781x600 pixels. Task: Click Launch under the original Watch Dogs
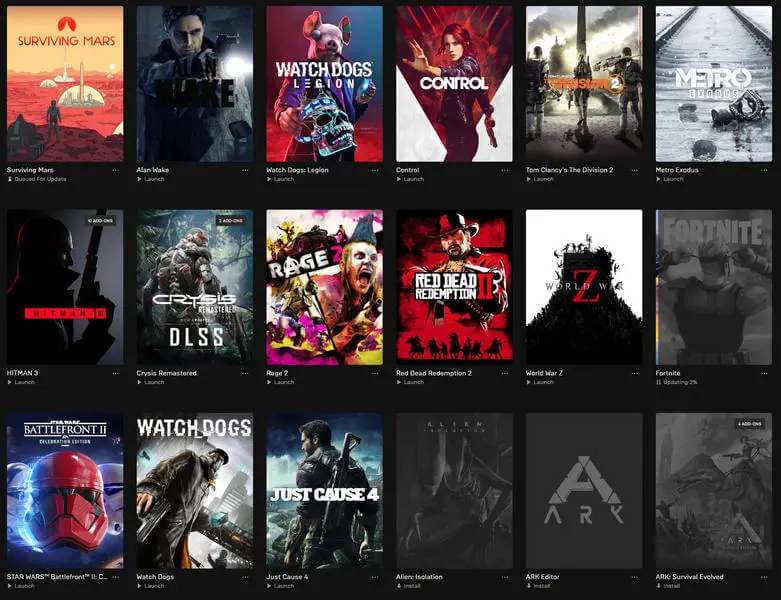(150, 586)
